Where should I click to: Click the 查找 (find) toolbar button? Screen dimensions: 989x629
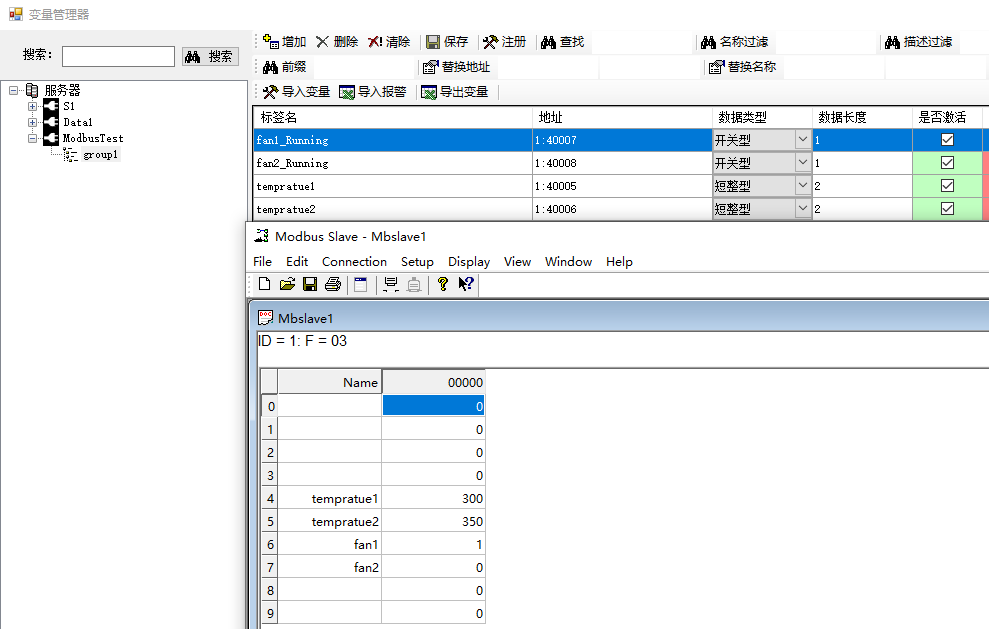563,42
